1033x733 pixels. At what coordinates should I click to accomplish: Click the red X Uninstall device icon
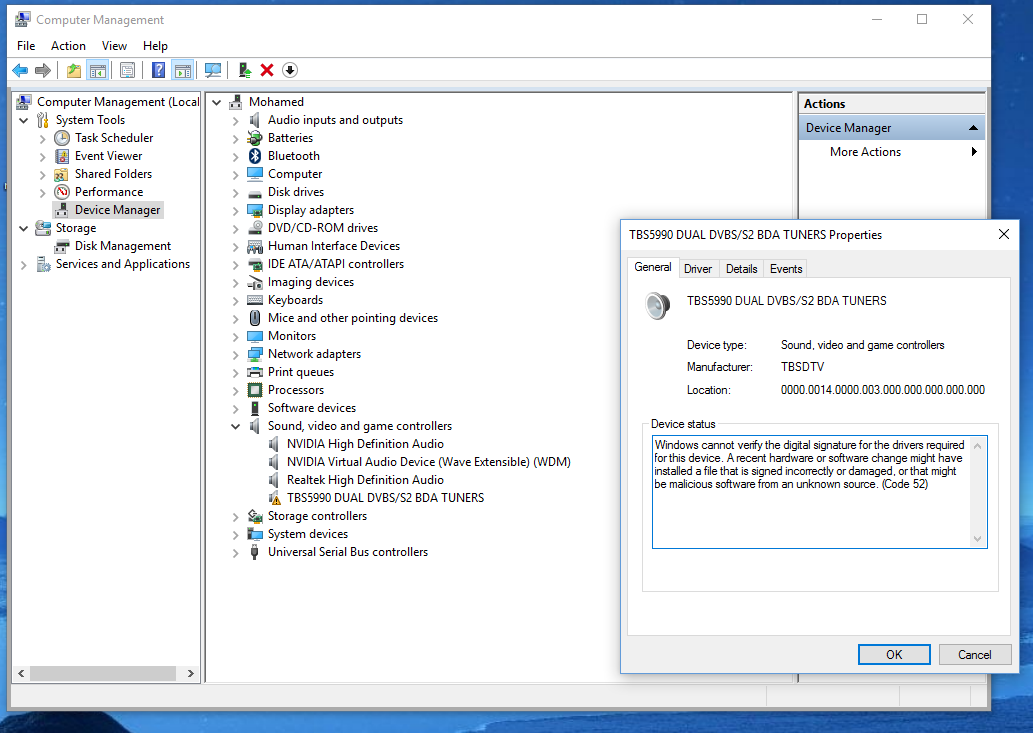[267, 70]
